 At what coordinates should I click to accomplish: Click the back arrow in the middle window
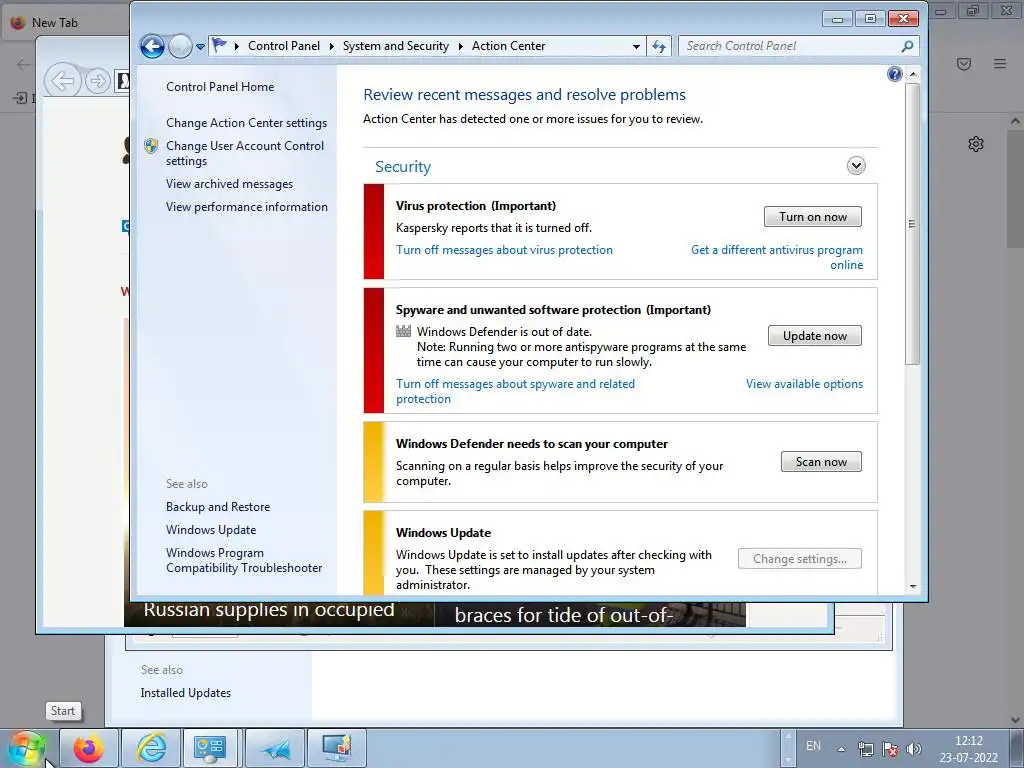63,81
